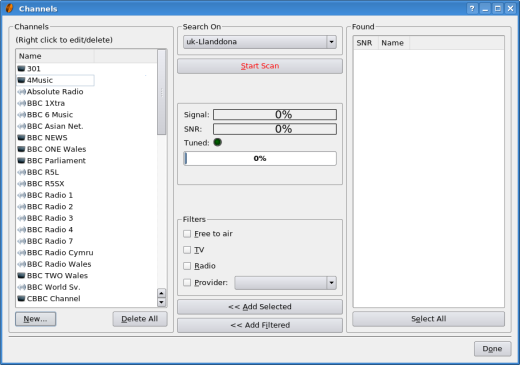Screen dimensions: 520x365
Task: Click the radio icon beside BBC Radio Cymru
Action: tap(21, 253)
